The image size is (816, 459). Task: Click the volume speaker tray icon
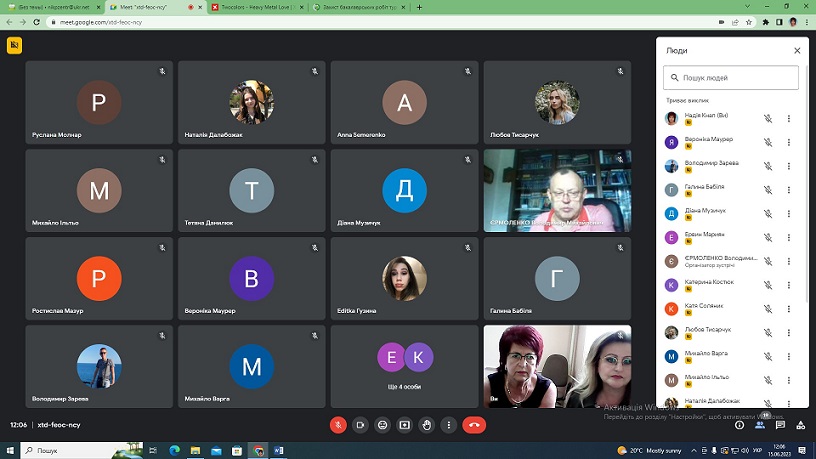745,450
